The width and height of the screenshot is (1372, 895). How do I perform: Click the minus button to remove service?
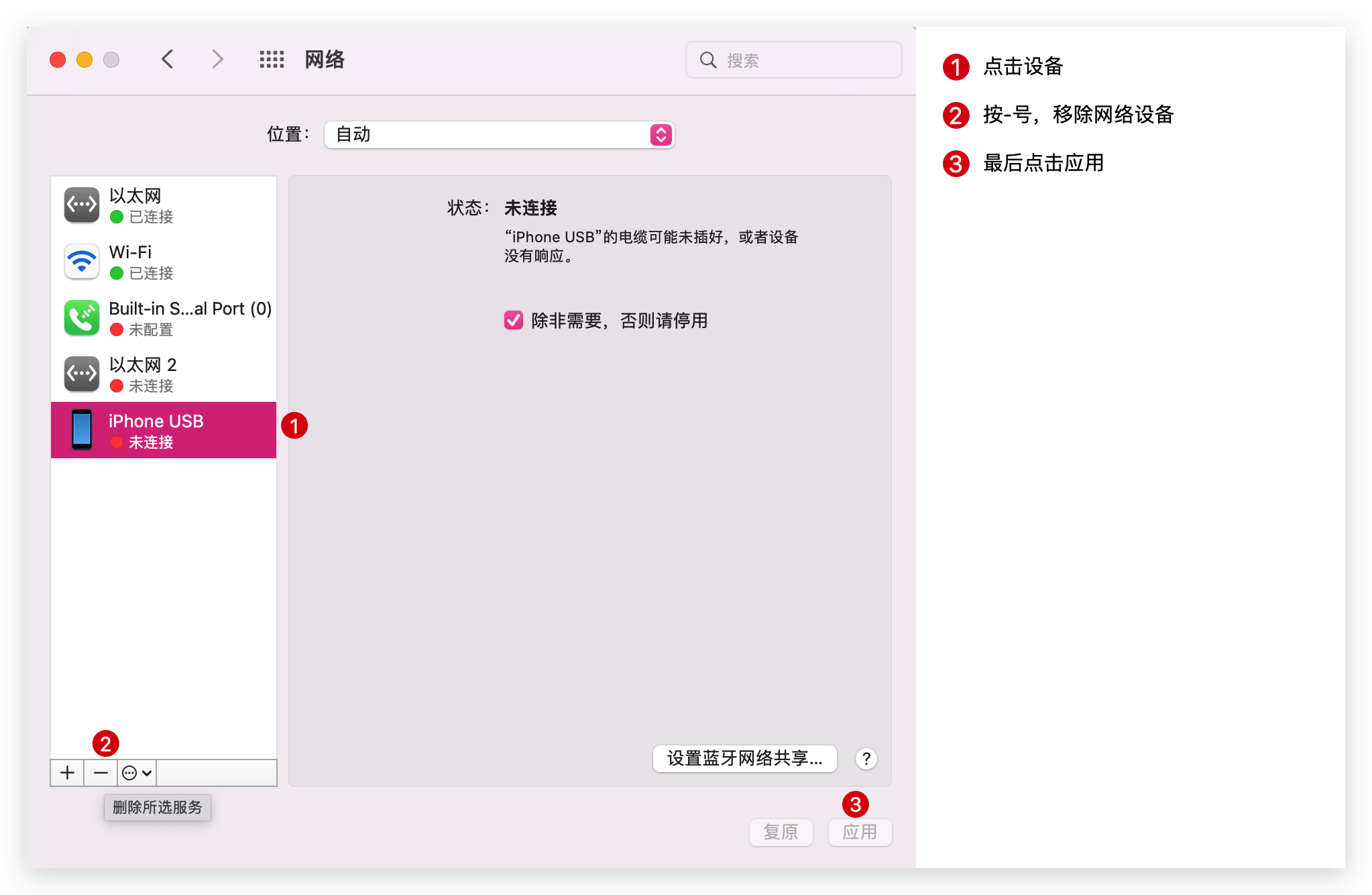101,773
